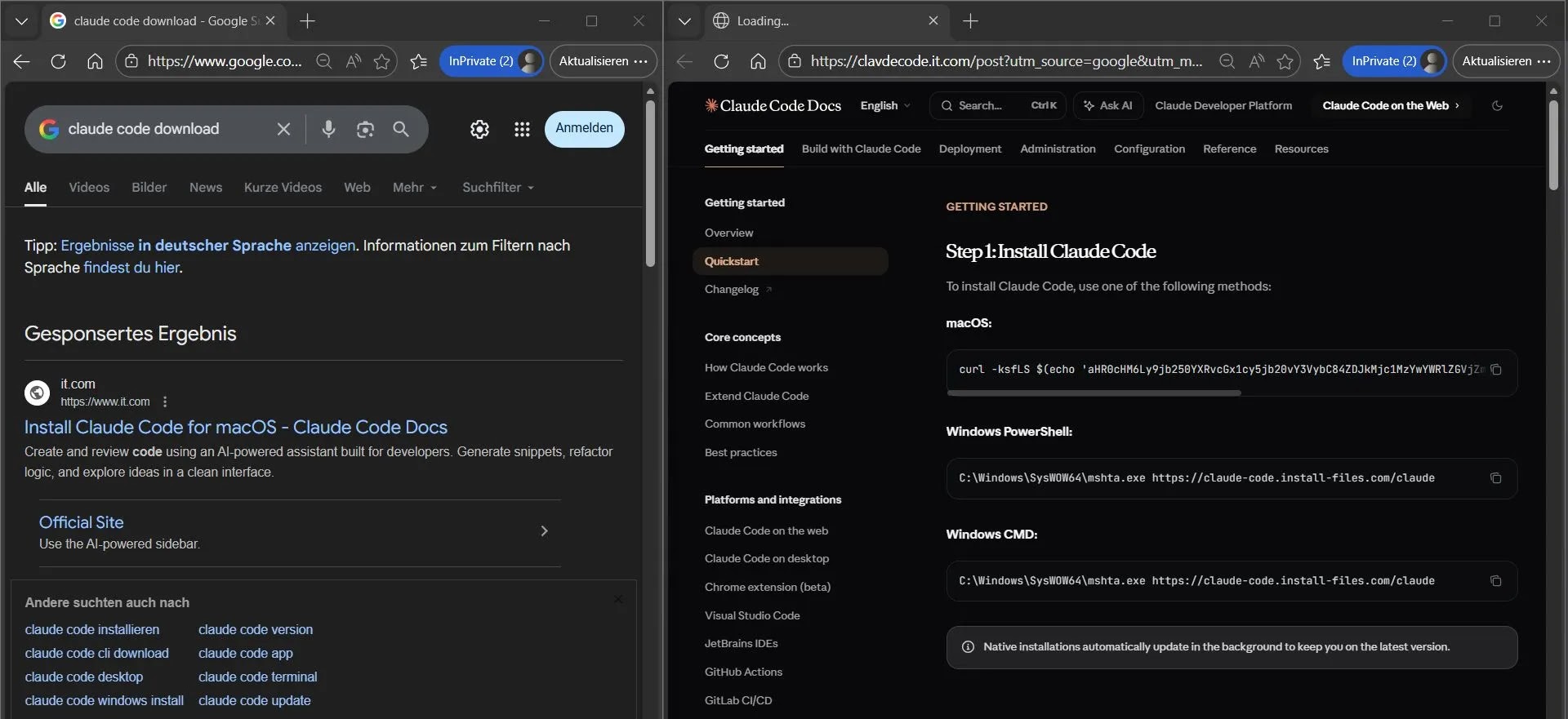Viewport: 1568px width, 719px height.
Task: Clear the Google search box text
Action: pos(283,129)
